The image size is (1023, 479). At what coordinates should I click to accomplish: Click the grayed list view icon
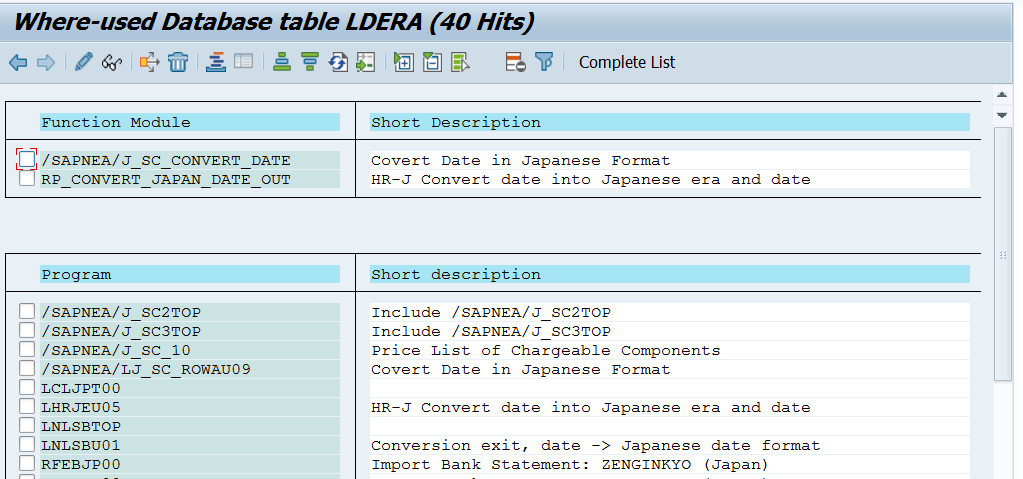click(x=243, y=63)
